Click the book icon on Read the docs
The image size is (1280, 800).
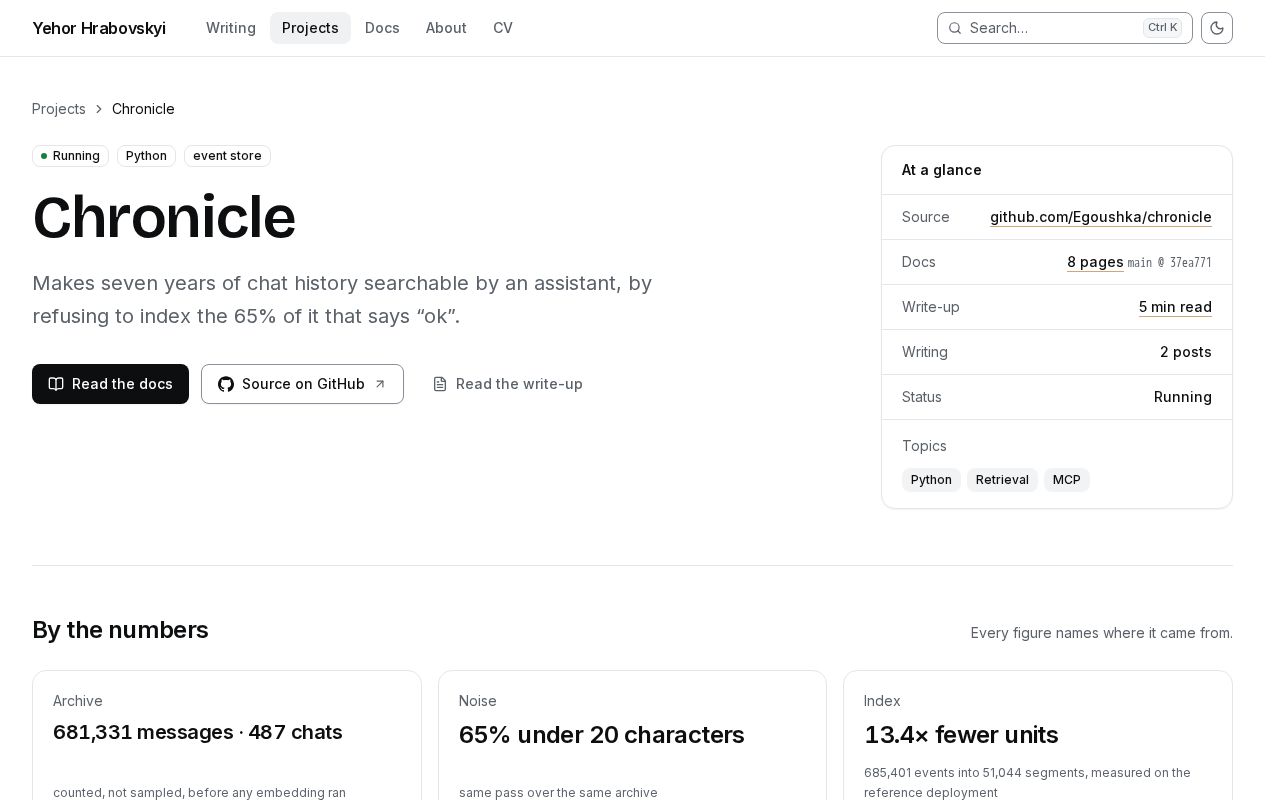tap(56, 384)
